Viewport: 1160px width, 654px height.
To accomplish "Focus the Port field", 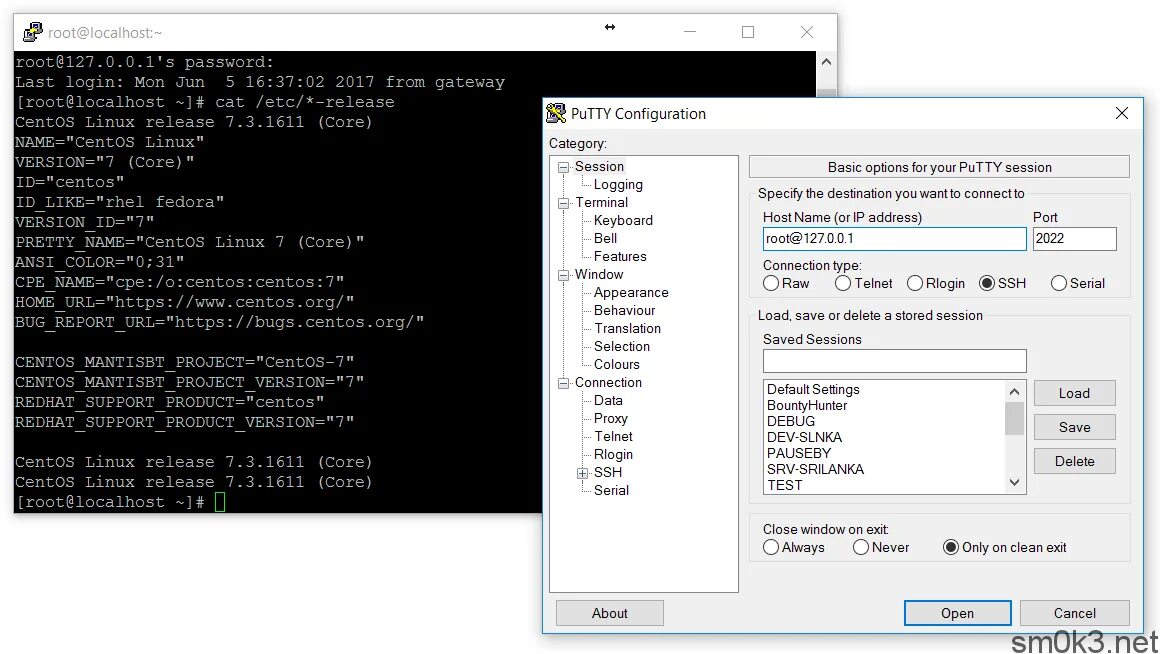I will [1074, 239].
